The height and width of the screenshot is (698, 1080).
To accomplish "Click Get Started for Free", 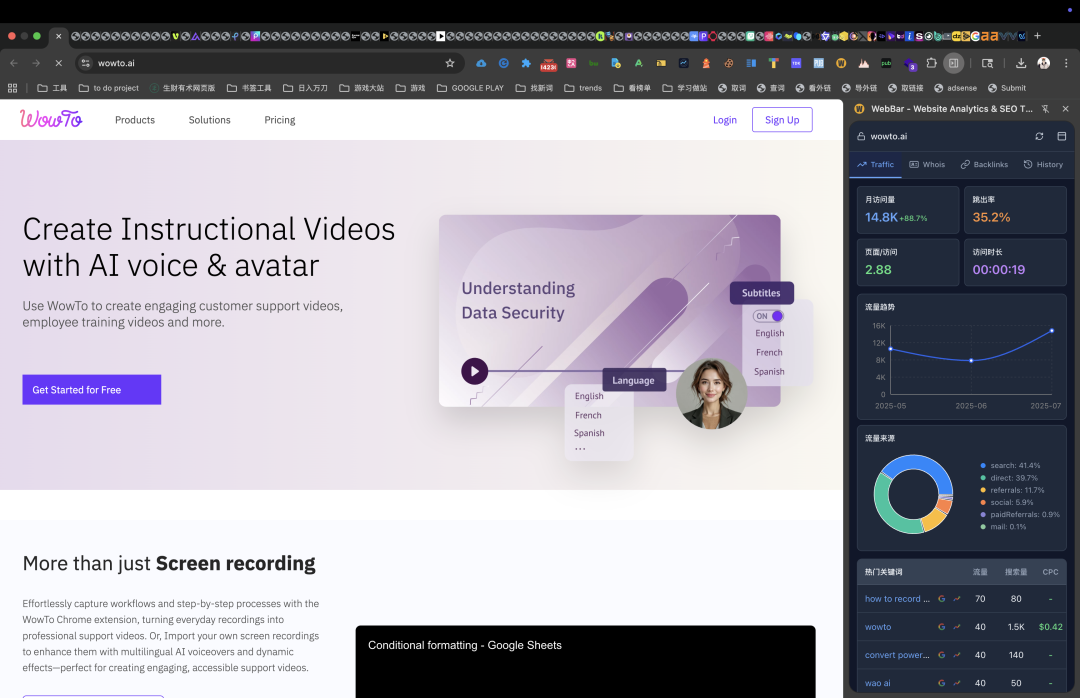I will click(x=92, y=390).
